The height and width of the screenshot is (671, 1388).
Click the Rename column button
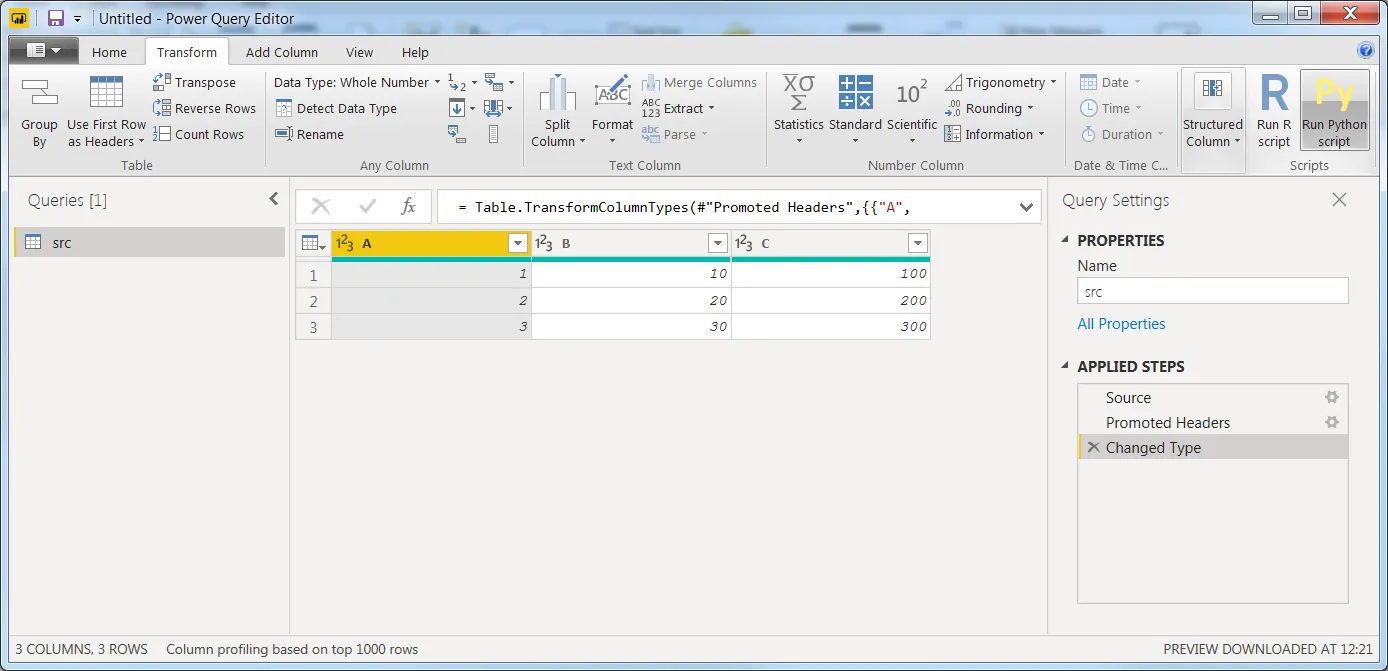pyautogui.click(x=308, y=134)
